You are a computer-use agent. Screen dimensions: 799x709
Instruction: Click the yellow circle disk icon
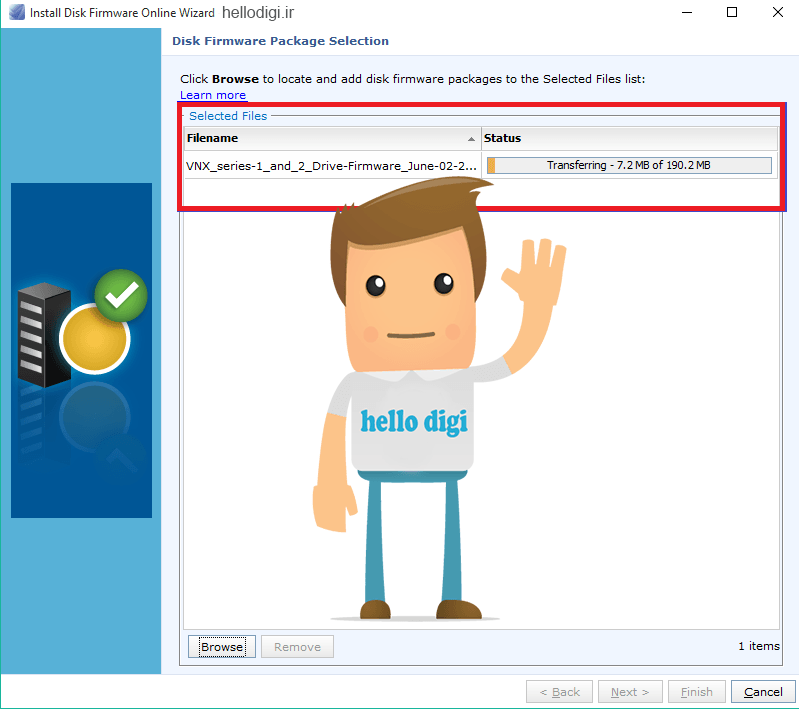pos(94,339)
